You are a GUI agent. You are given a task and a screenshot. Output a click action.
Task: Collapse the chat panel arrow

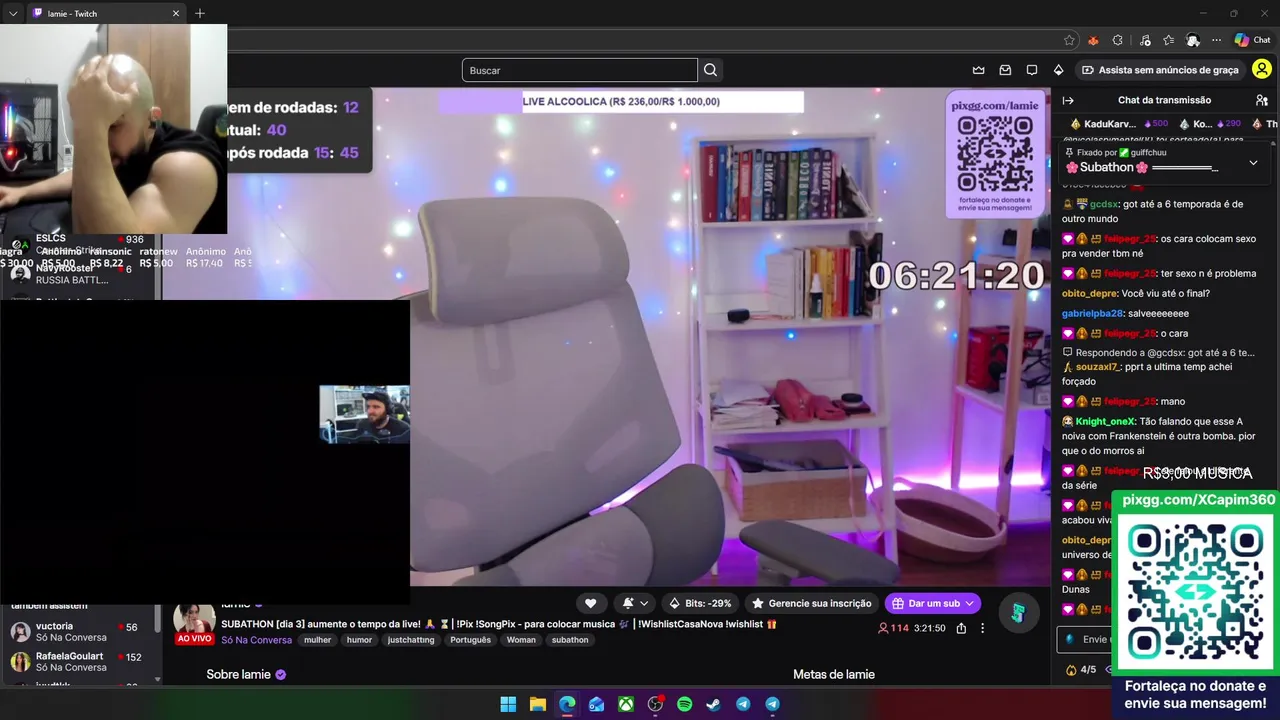1068,100
